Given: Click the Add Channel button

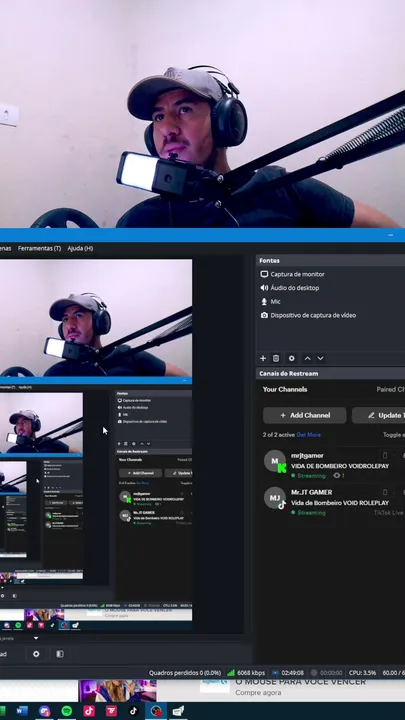Looking at the screenshot, I should (x=304, y=415).
